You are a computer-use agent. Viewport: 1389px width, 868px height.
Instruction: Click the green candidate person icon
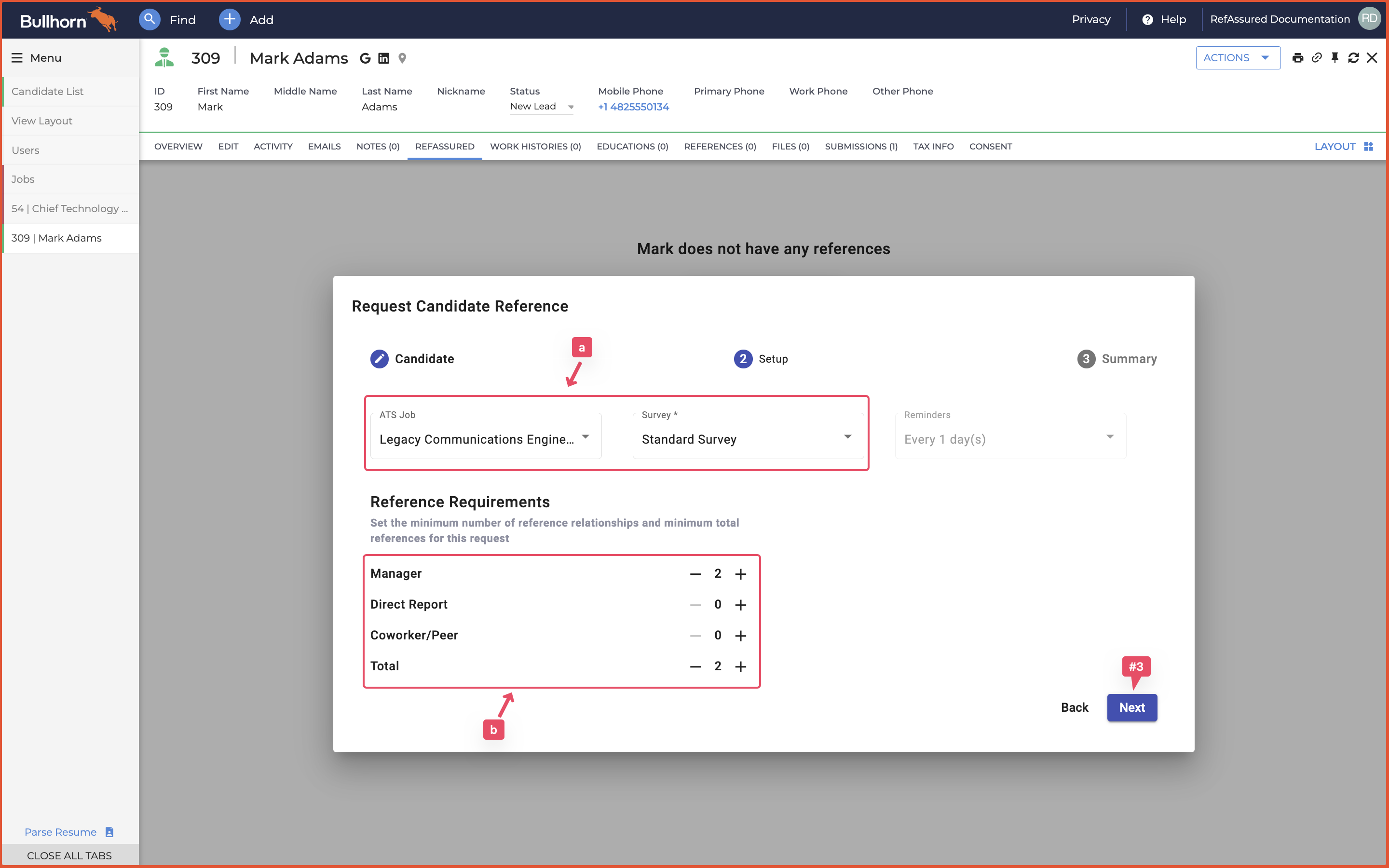pyautogui.click(x=164, y=57)
